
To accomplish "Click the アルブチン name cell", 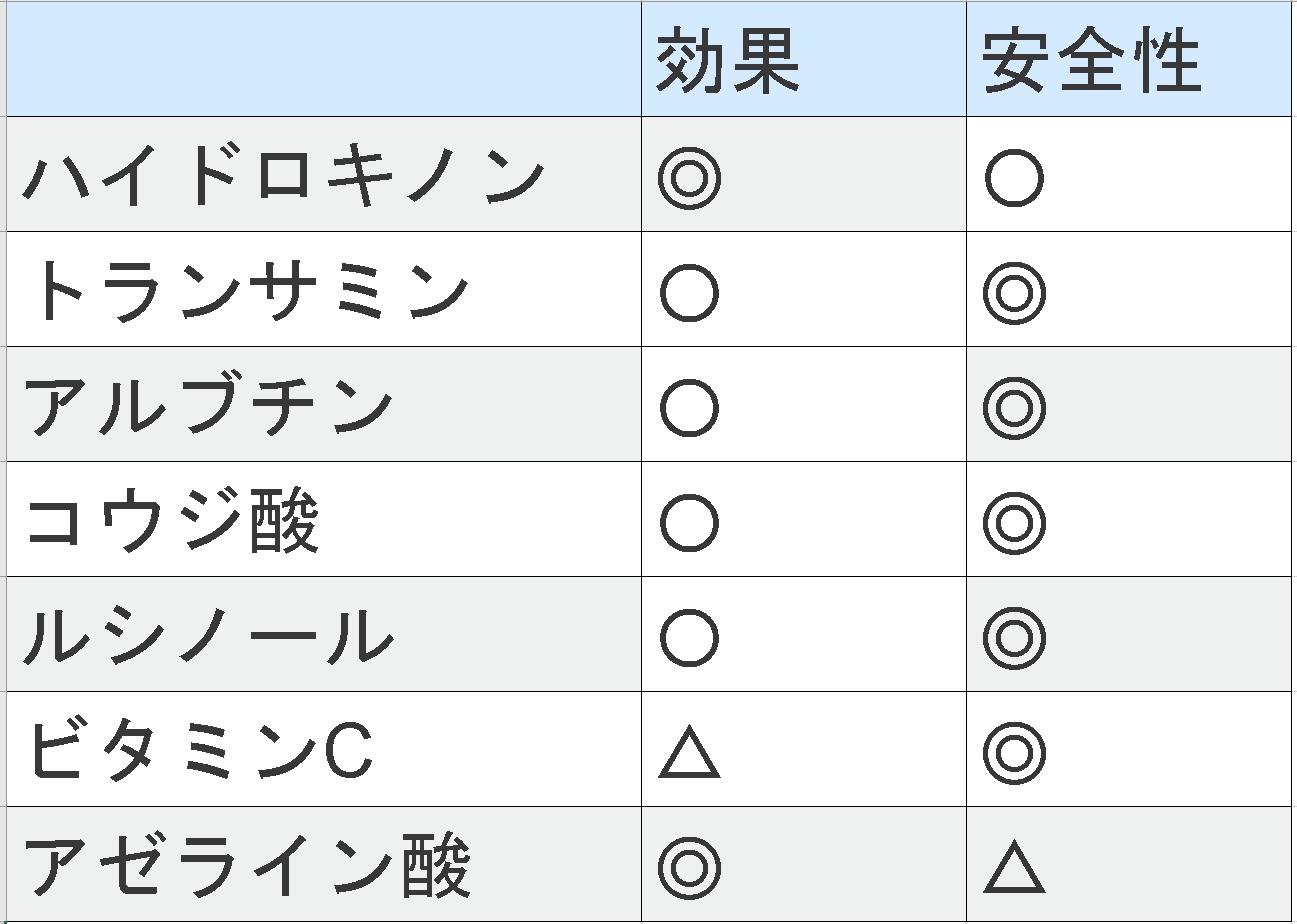I will pos(208,407).
